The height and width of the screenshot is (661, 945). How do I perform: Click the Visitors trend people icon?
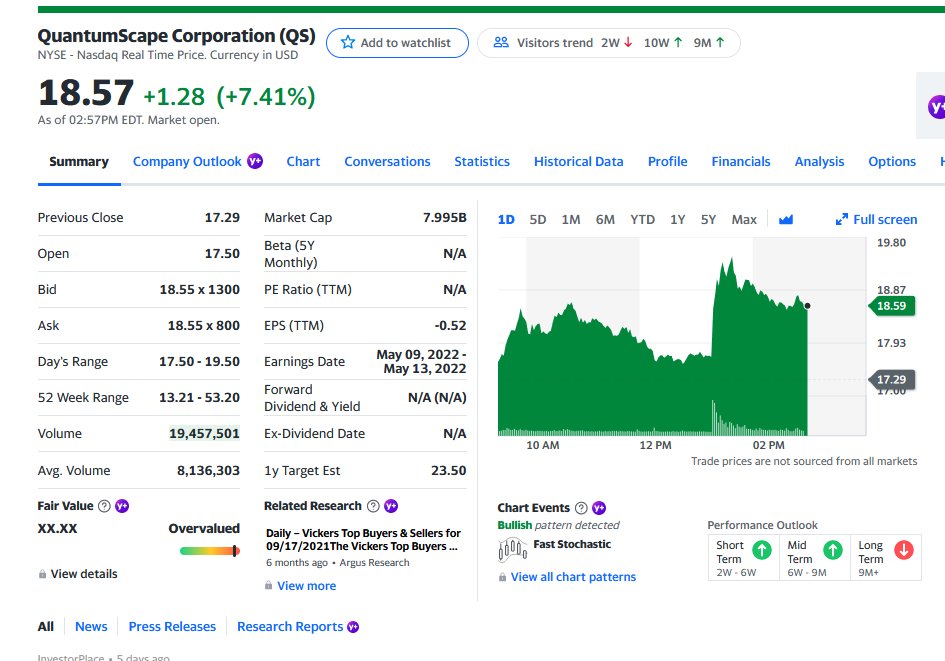(501, 42)
